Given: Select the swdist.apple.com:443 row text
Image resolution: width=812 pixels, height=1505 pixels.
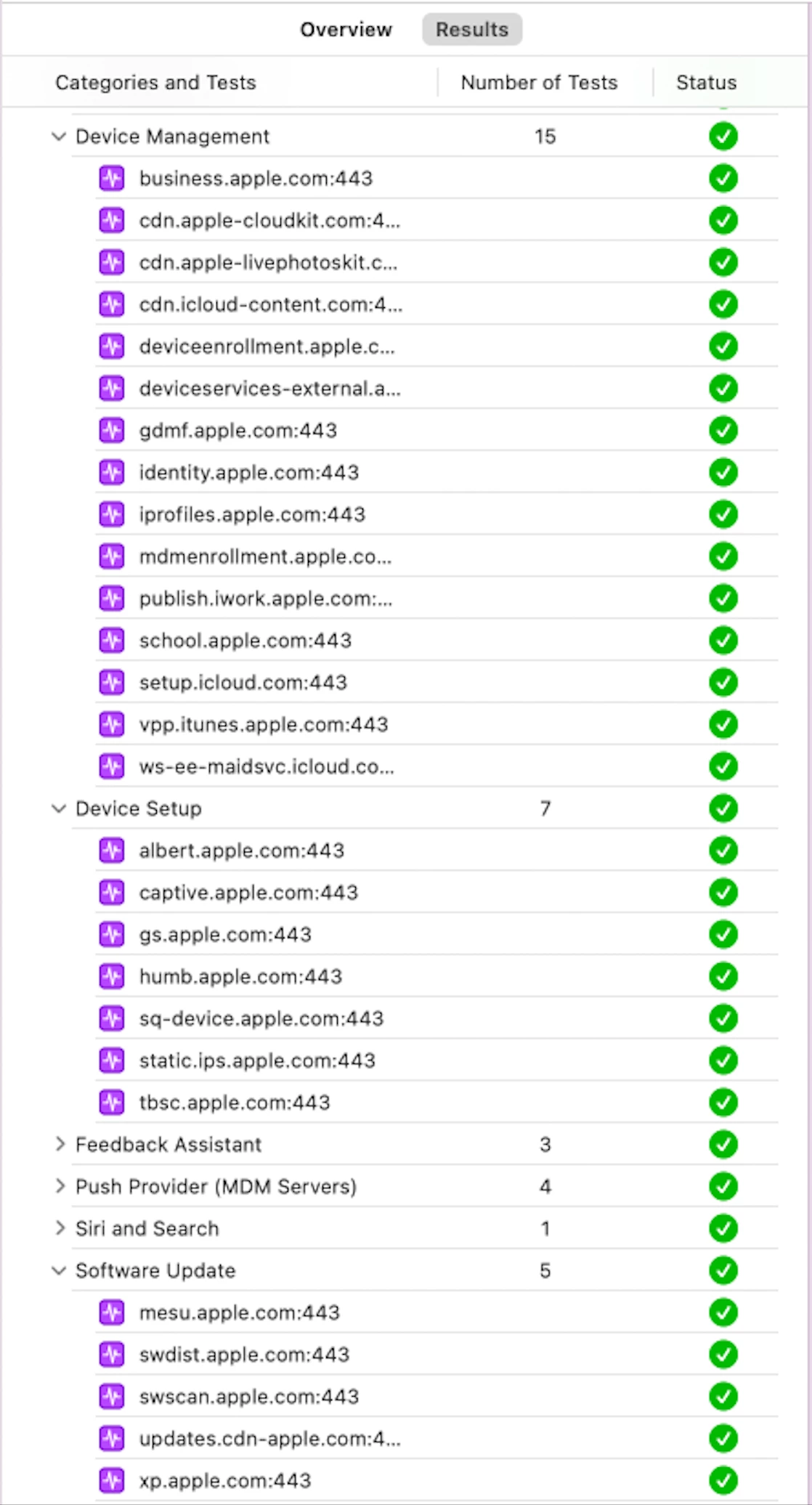Looking at the screenshot, I should 245,1355.
